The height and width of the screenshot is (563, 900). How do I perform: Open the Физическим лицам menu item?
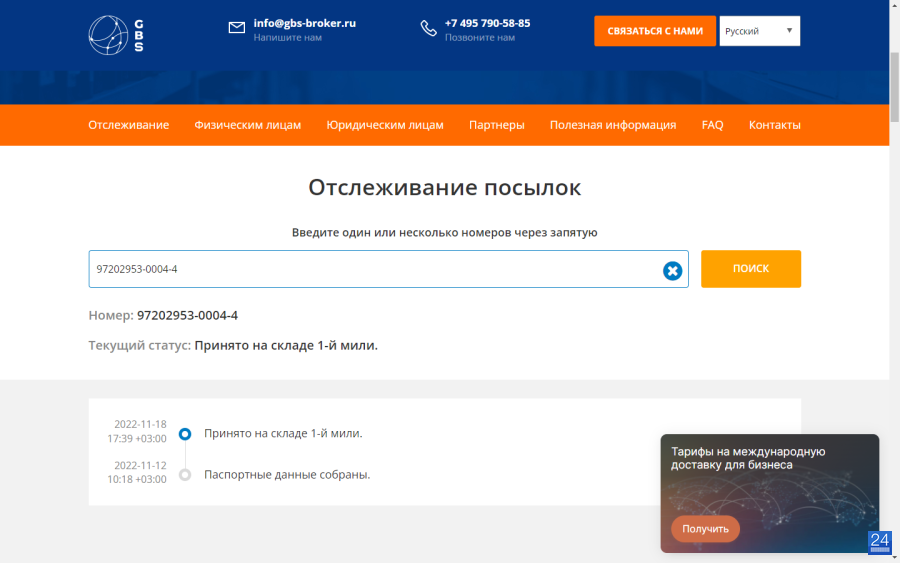tap(247, 125)
